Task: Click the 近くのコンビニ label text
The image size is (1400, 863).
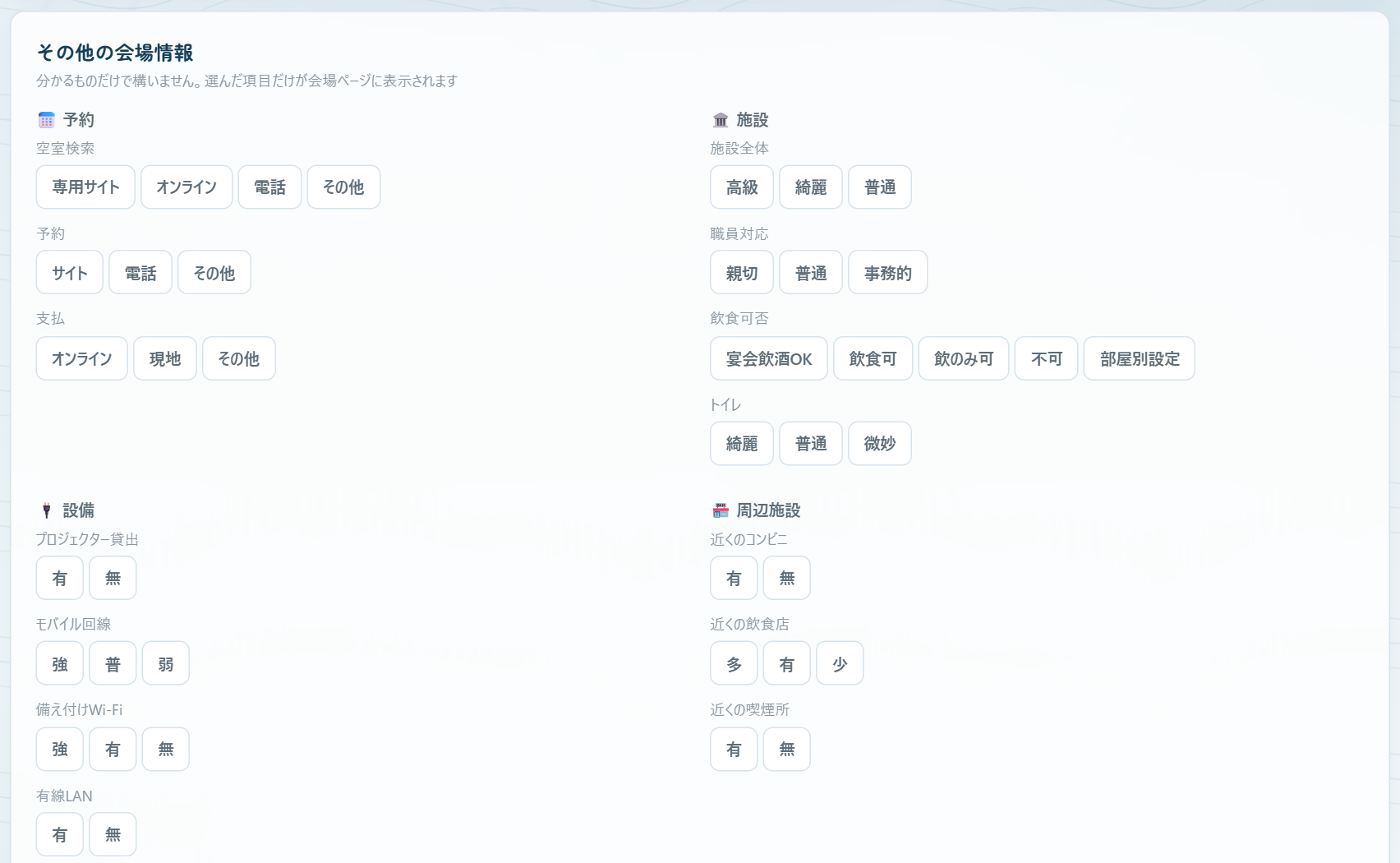Action: point(749,539)
